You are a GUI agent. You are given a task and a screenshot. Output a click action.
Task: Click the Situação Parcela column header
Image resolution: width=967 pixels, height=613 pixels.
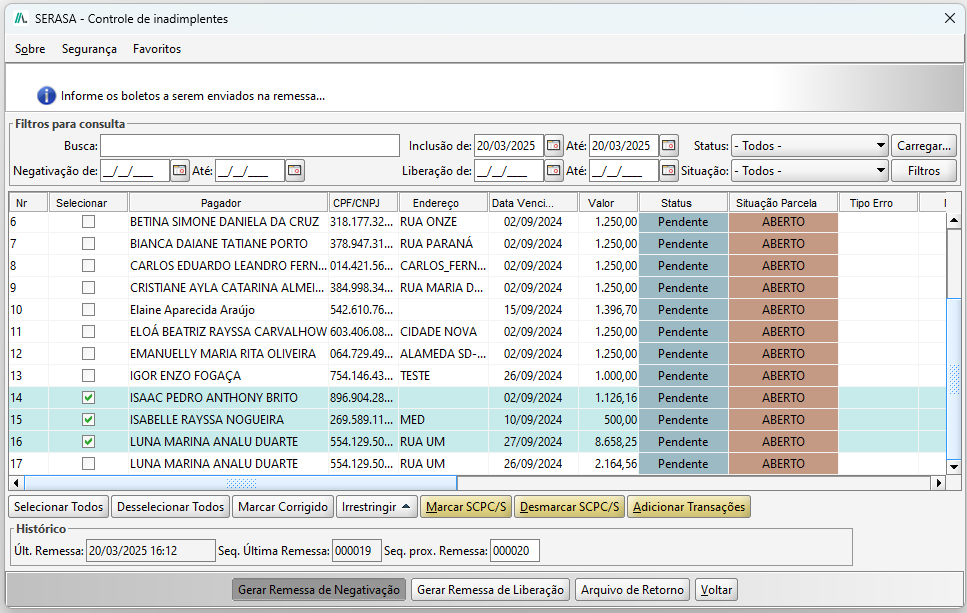783,203
